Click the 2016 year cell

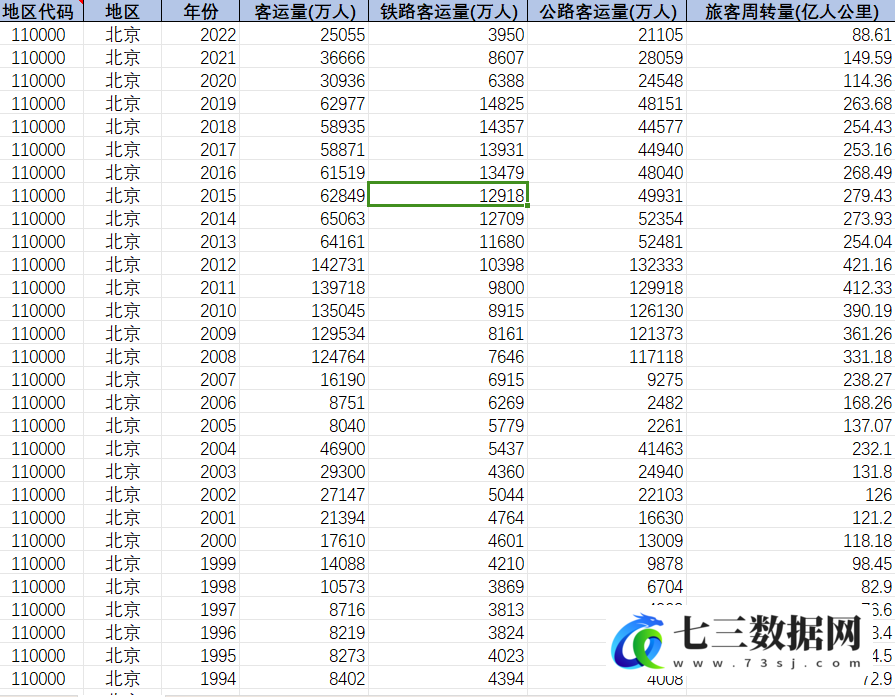200,172
